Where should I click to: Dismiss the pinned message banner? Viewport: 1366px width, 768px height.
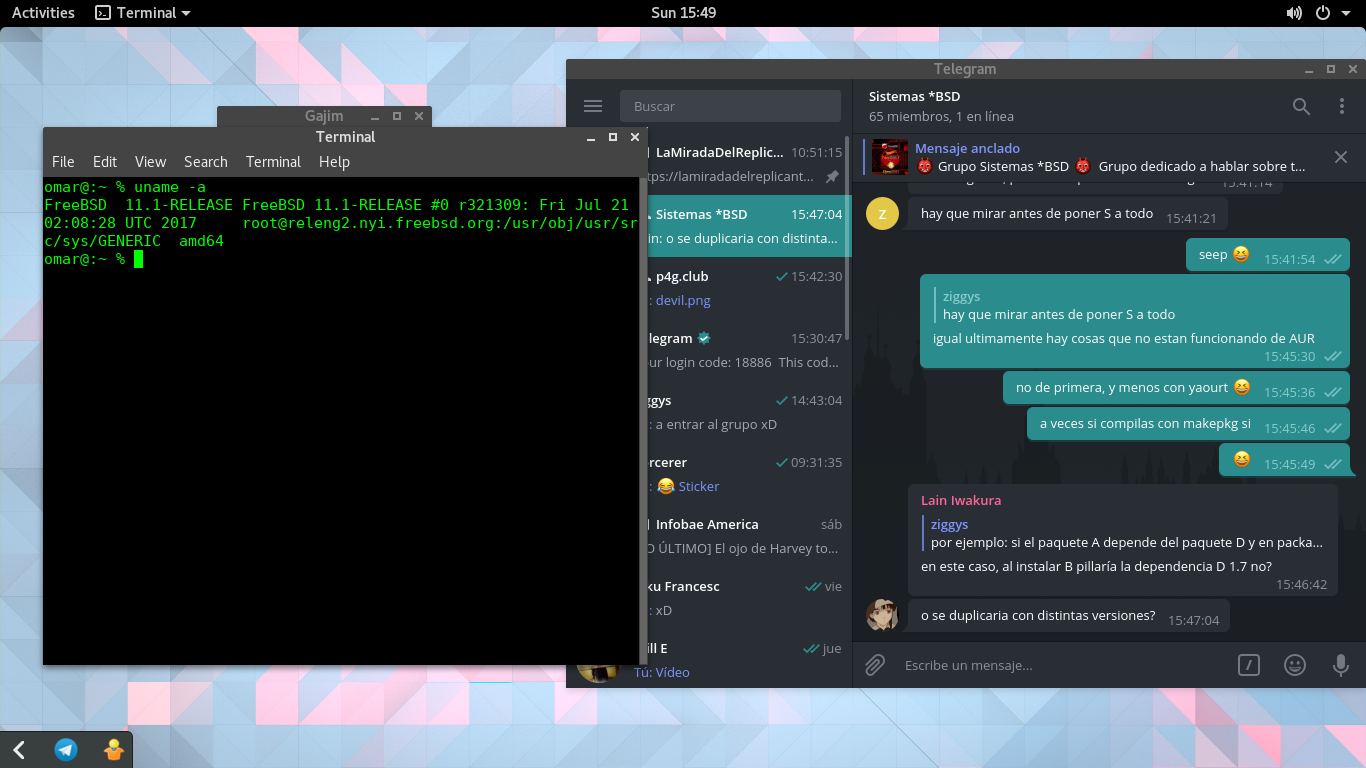point(1341,157)
